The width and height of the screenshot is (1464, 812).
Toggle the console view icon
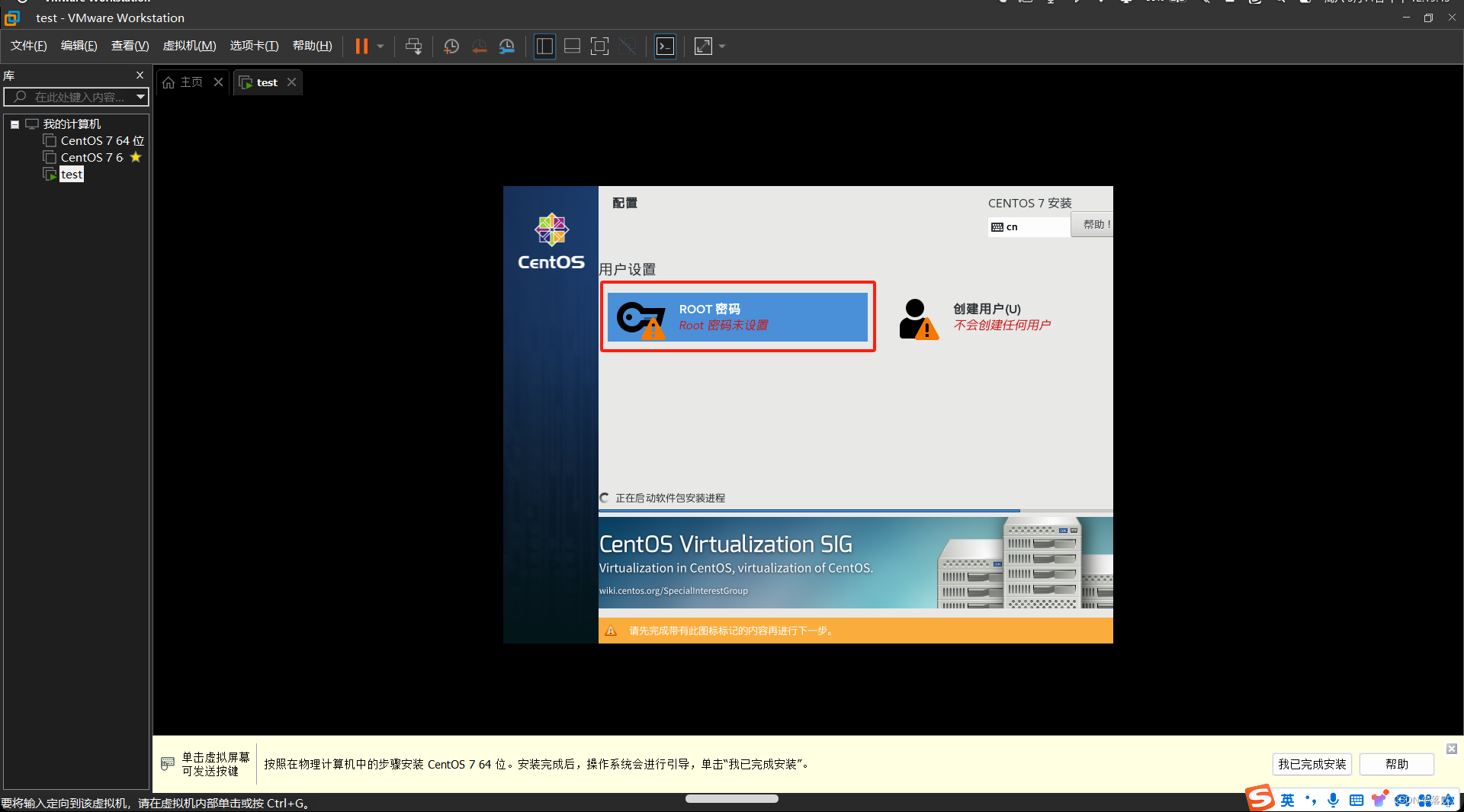(x=665, y=47)
